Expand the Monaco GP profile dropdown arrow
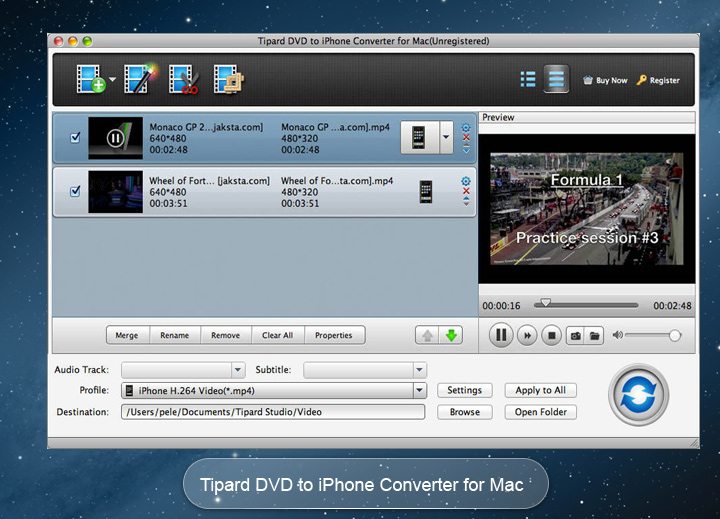 [x=446, y=137]
